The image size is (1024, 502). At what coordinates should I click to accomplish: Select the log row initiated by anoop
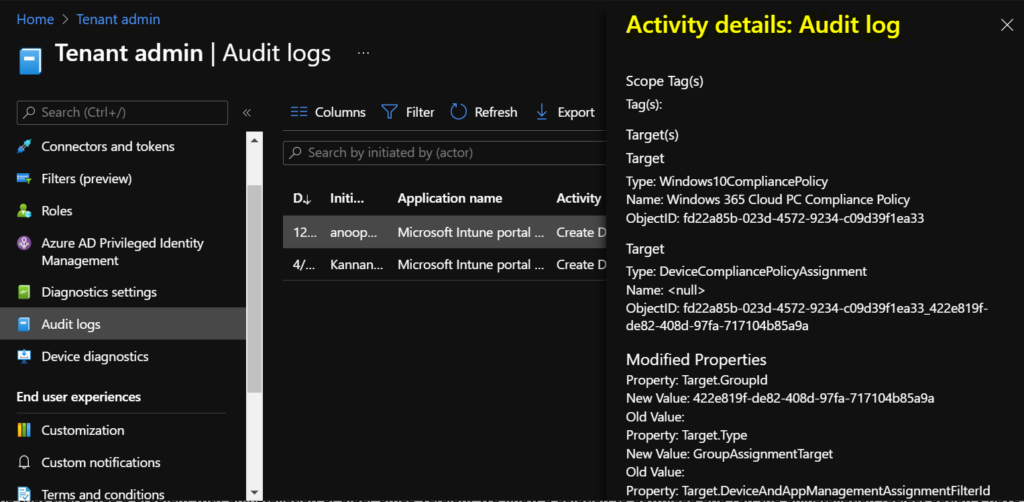click(445, 232)
